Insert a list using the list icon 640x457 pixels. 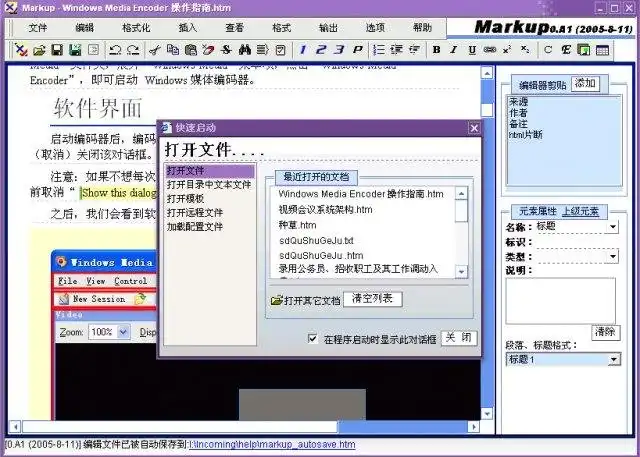(x=379, y=50)
